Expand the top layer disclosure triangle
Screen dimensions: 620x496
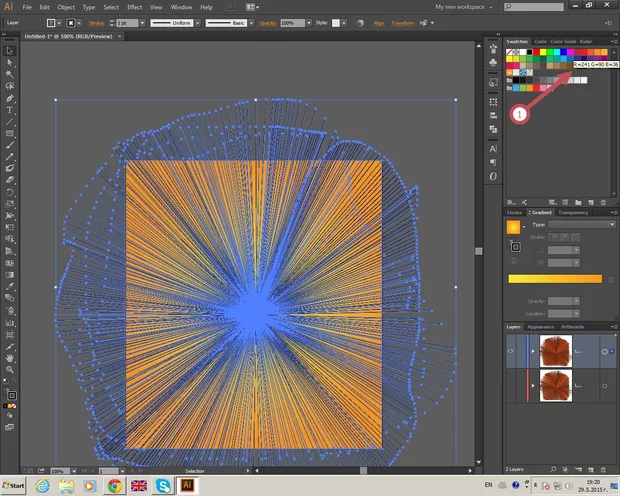click(531, 351)
